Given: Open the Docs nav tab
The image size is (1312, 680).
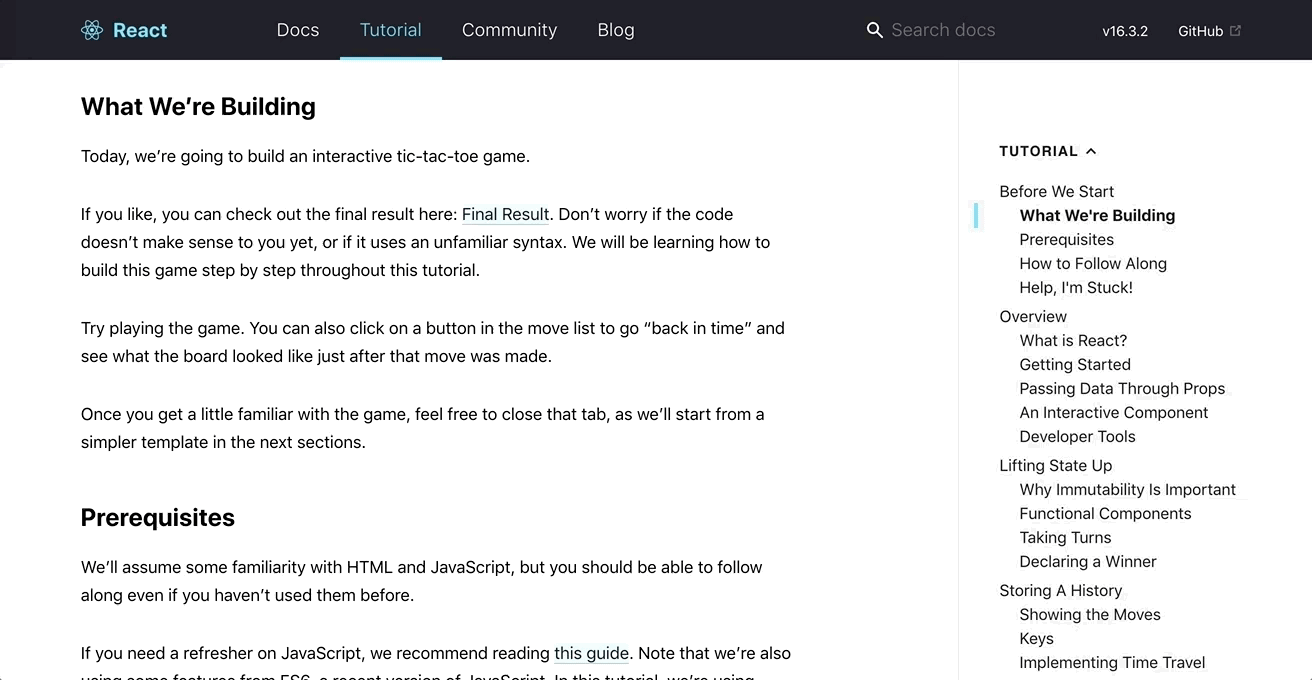Looking at the screenshot, I should (298, 30).
